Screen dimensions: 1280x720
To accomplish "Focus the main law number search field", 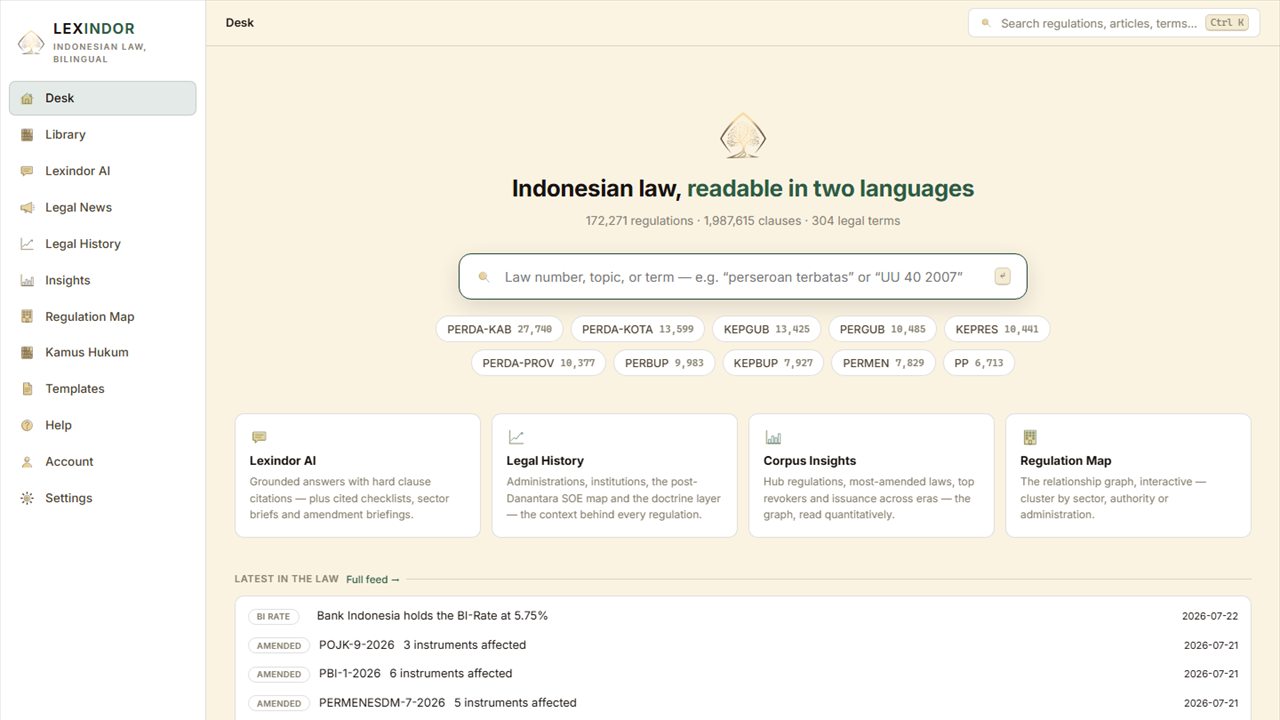I will [x=743, y=277].
